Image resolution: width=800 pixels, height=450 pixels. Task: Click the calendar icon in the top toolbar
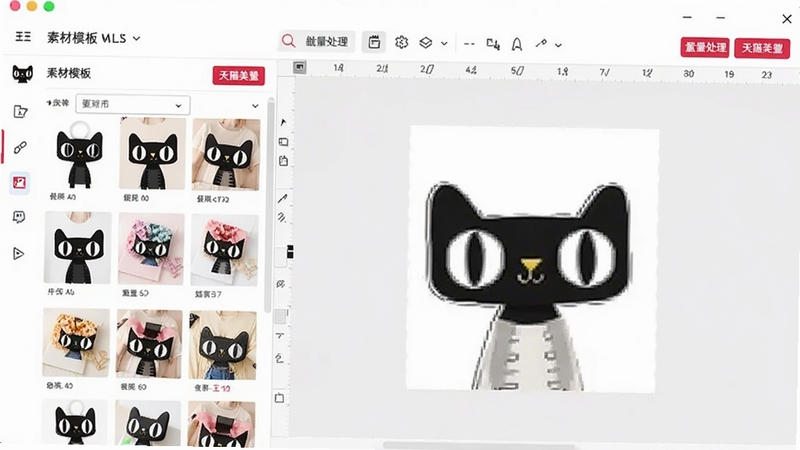pyautogui.click(x=374, y=42)
